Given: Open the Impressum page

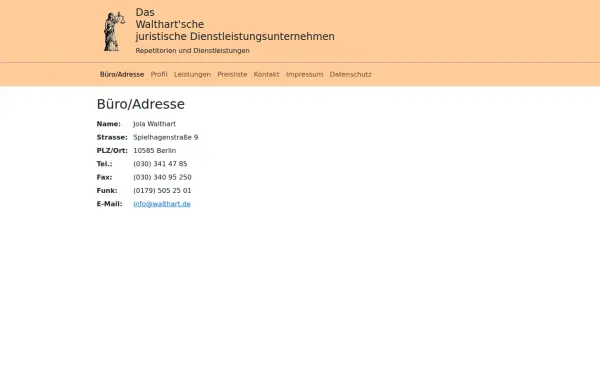Looking at the screenshot, I should [305, 74].
